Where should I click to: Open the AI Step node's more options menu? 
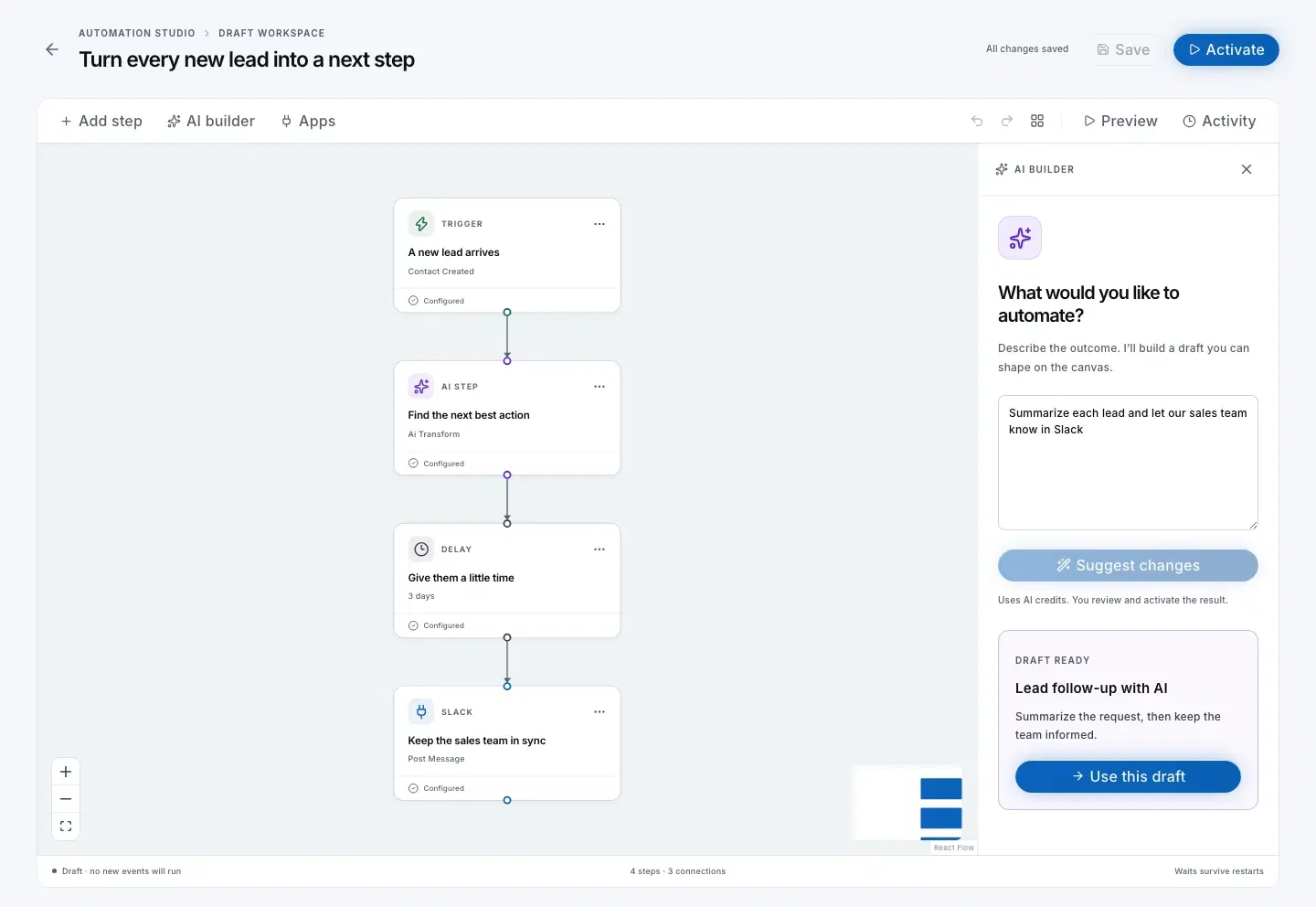[x=600, y=387]
